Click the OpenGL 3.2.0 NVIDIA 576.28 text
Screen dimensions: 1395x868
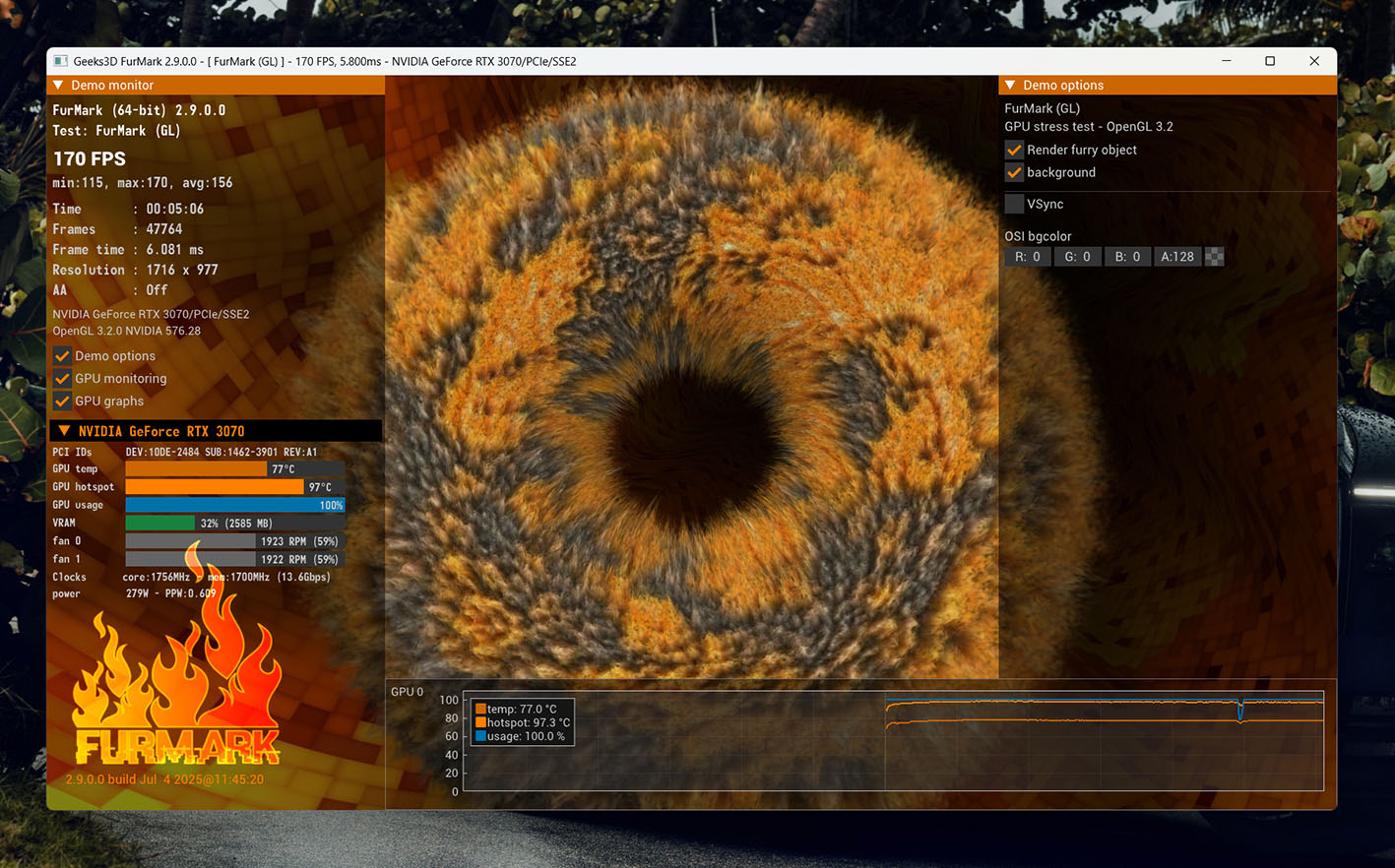click(127, 331)
